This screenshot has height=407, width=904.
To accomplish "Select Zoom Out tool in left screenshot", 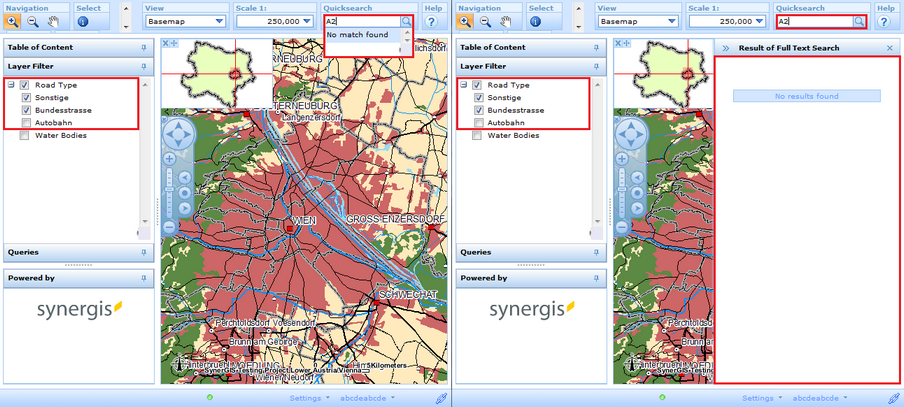I will coord(33,22).
